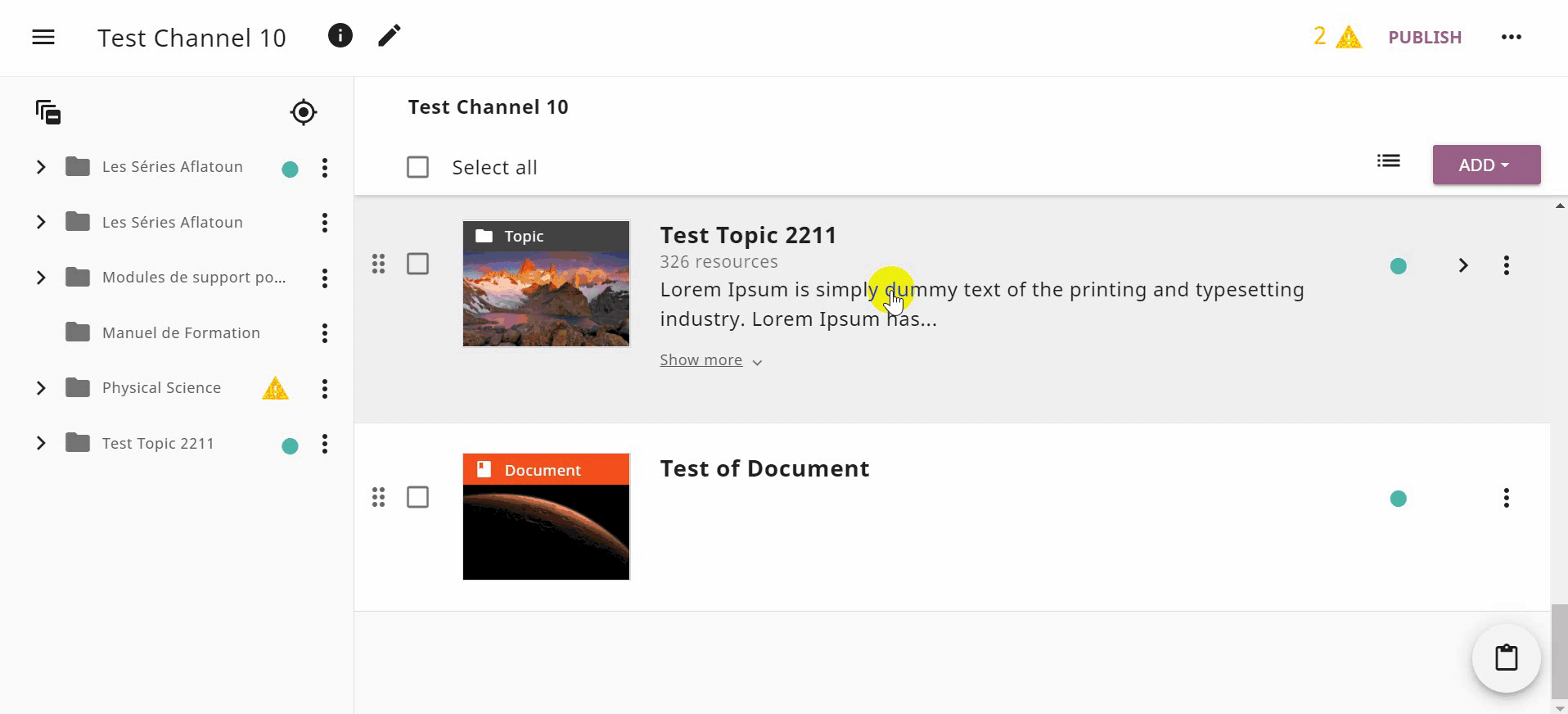
Task: Open the channel warning triangle indicator
Action: click(x=1348, y=38)
